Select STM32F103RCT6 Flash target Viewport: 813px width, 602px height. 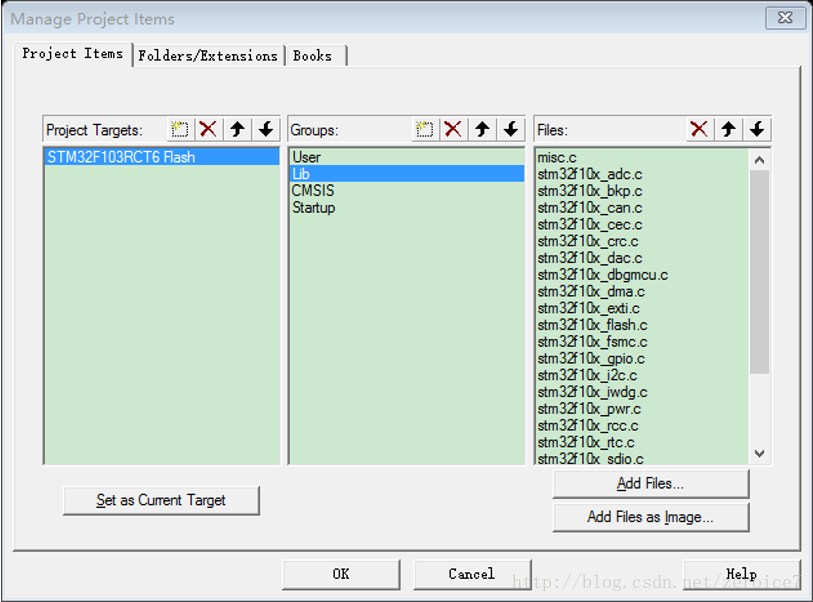point(162,157)
